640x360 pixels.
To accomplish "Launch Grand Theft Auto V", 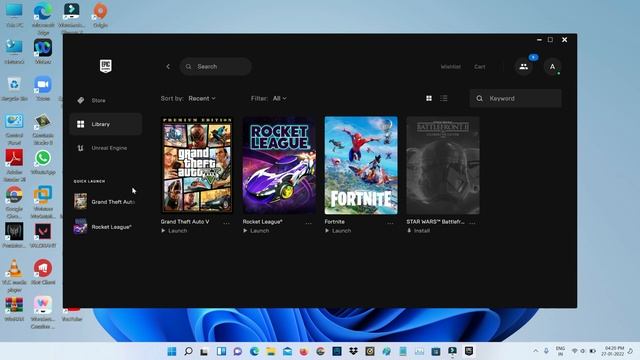I will 174,231.
